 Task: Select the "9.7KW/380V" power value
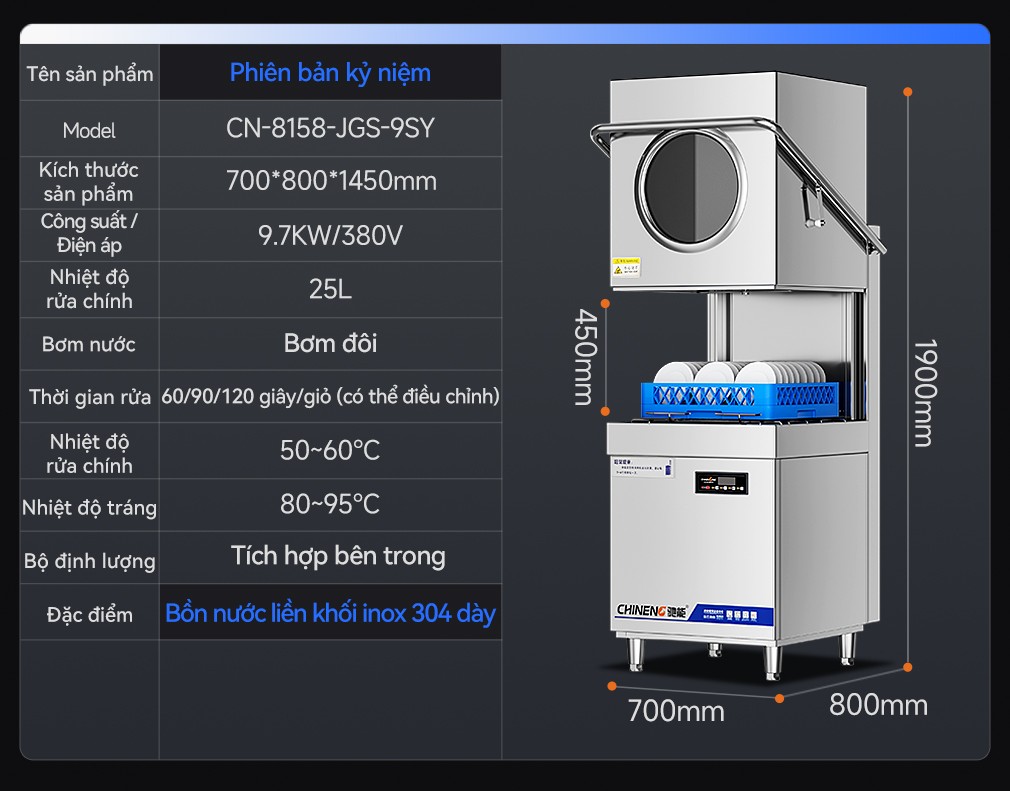click(330, 236)
